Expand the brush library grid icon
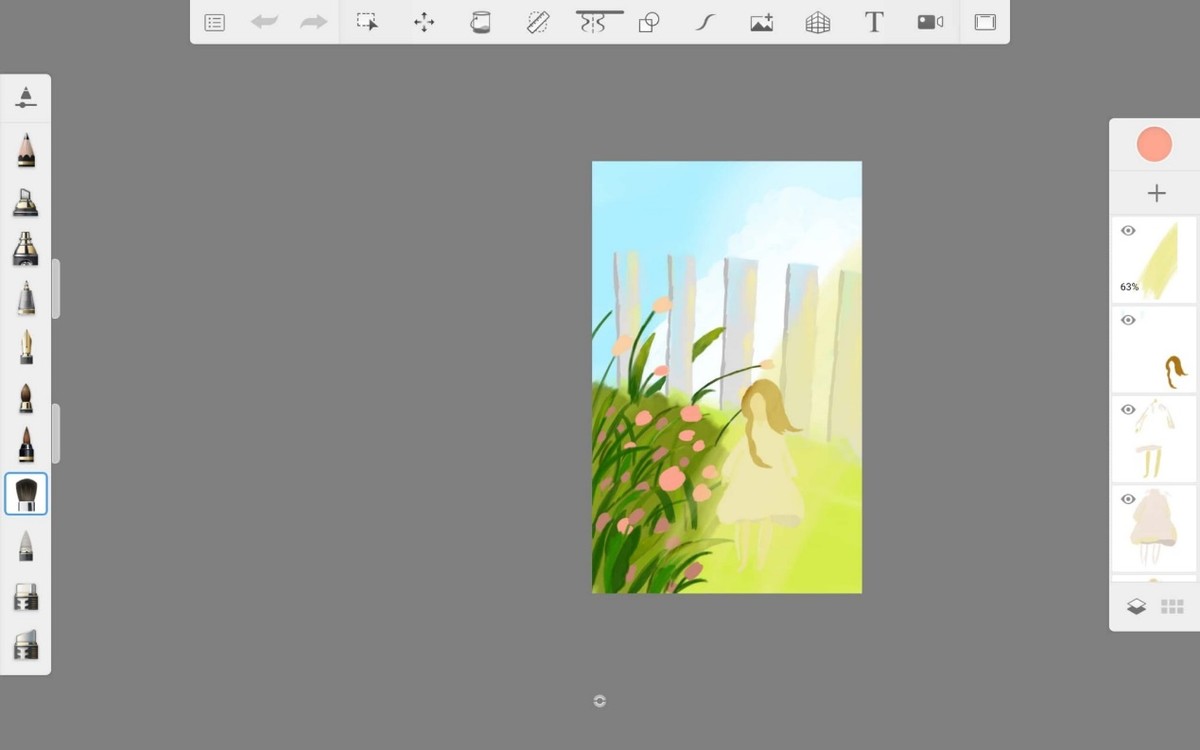 tap(1172, 607)
